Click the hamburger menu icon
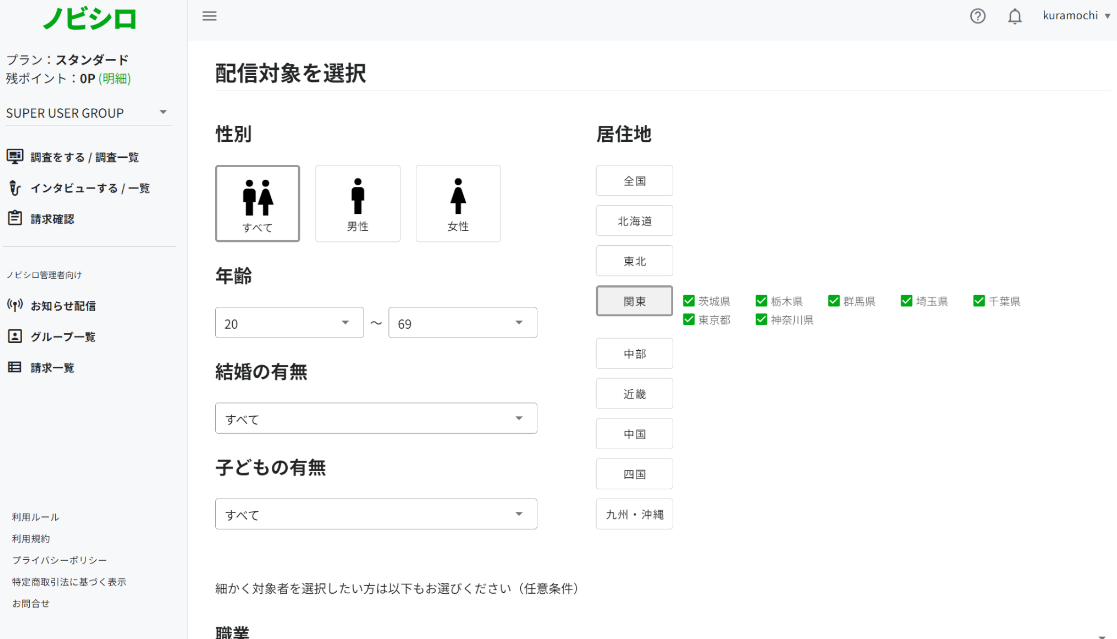 point(209,16)
